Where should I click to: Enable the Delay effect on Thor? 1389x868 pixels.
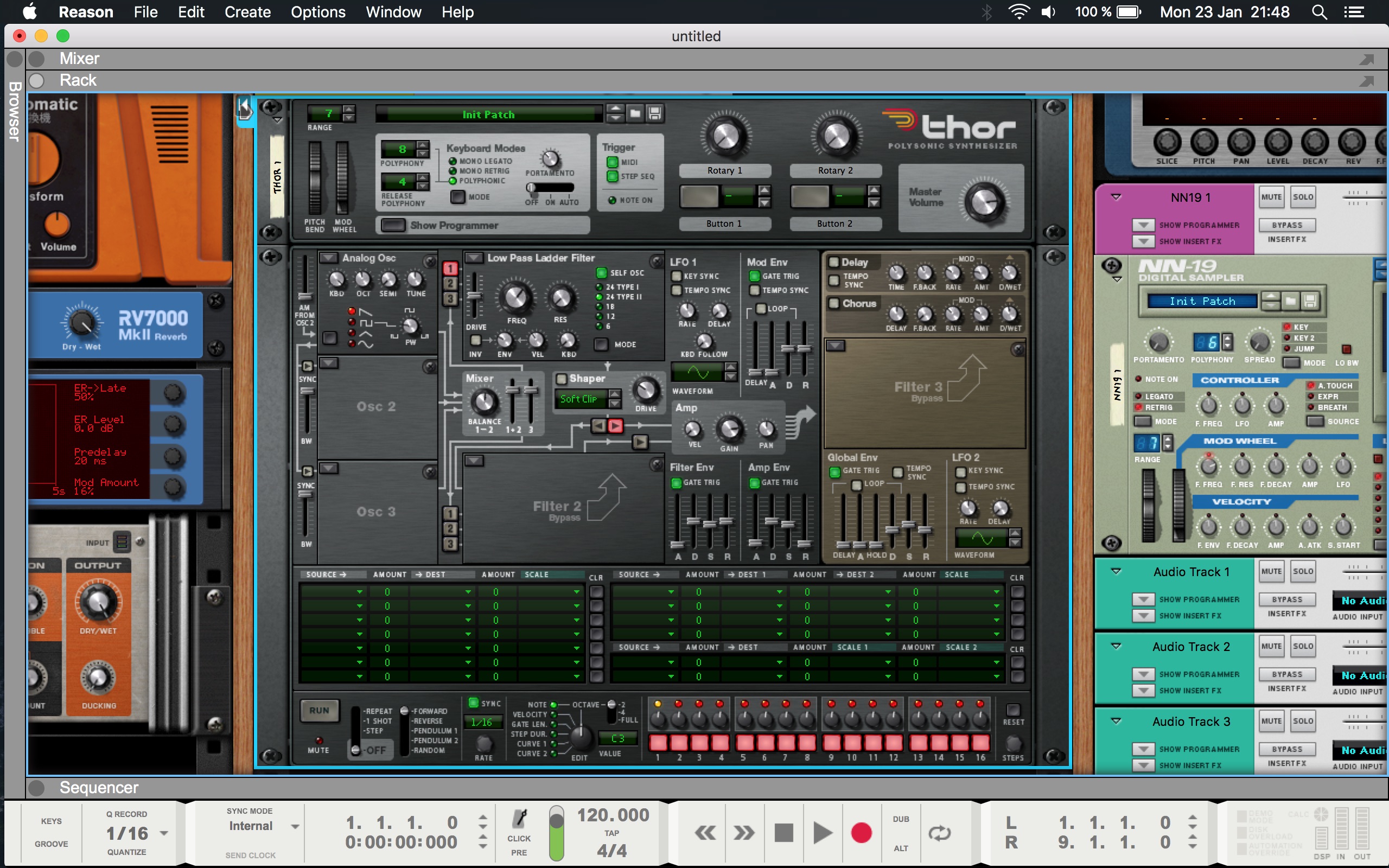click(x=834, y=263)
